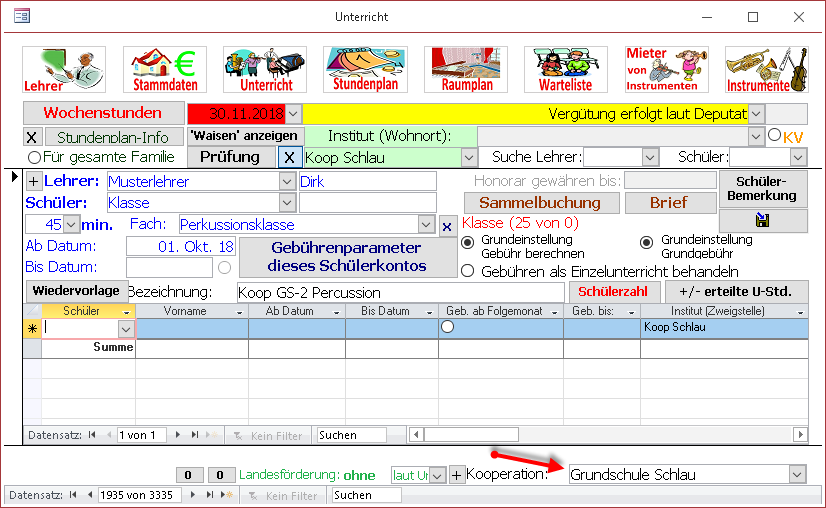Select 'Für gesamte Familie' radio button
The image size is (826, 508).
[x=34, y=157]
